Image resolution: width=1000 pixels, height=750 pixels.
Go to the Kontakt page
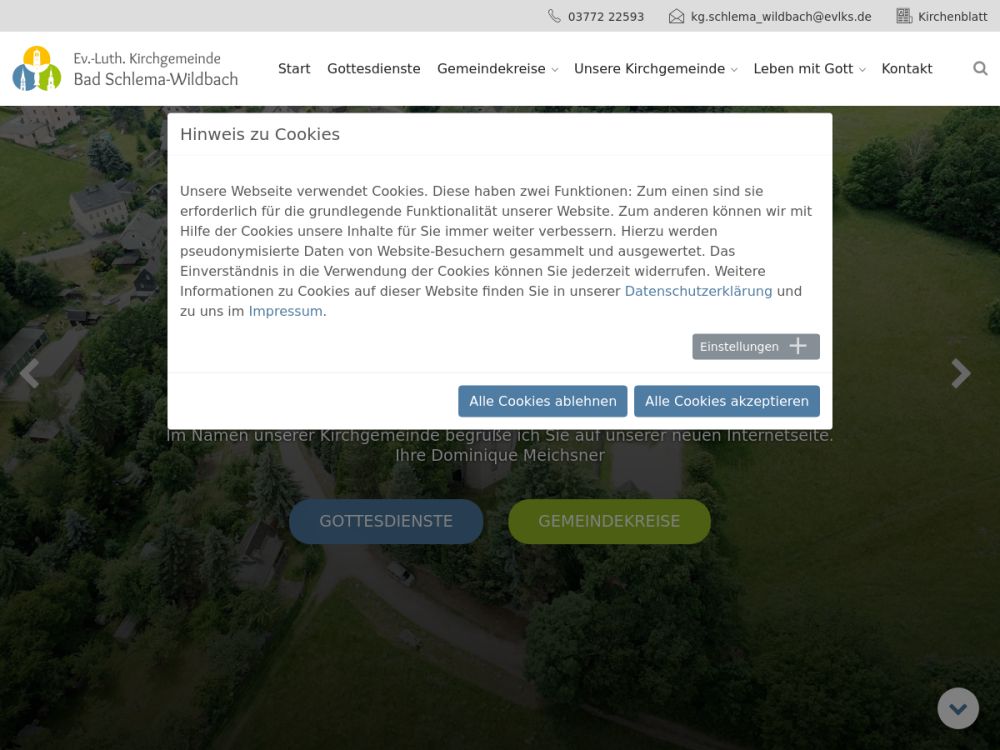point(907,69)
